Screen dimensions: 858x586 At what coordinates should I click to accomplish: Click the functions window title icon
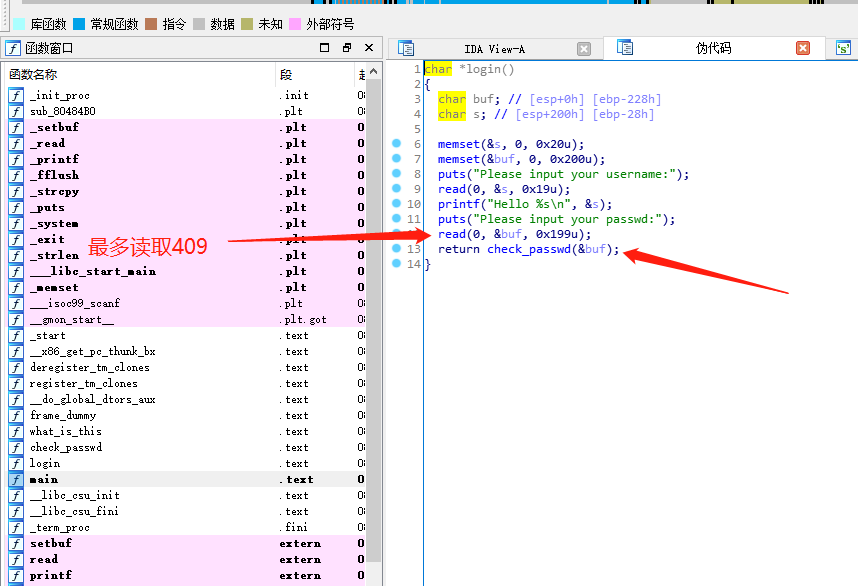click(13, 48)
